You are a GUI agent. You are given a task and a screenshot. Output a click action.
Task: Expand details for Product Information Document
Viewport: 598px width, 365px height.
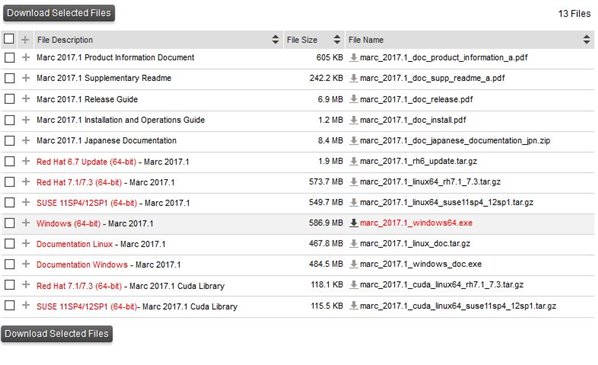pos(26,57)
